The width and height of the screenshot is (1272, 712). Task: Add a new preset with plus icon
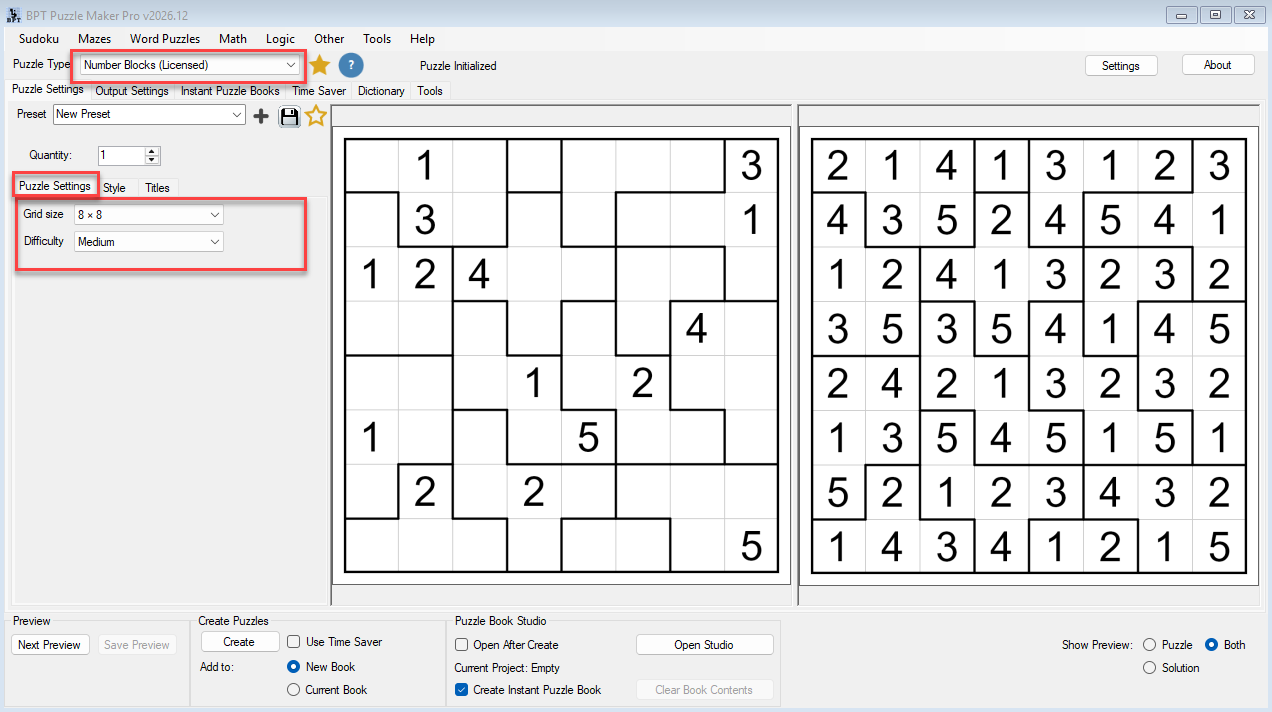pos(261,116)
